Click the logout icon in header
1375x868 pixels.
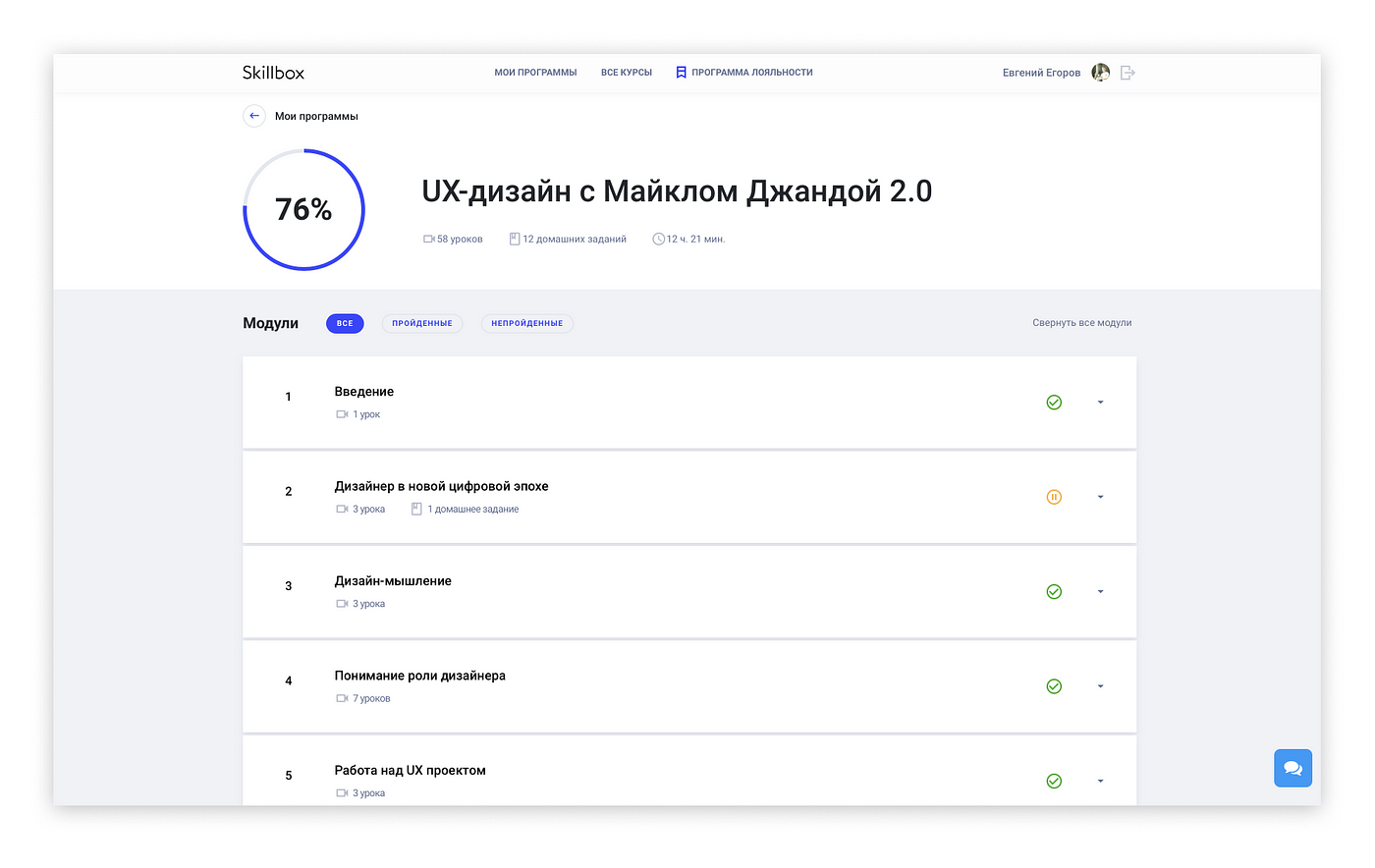tap(1127, 73)
